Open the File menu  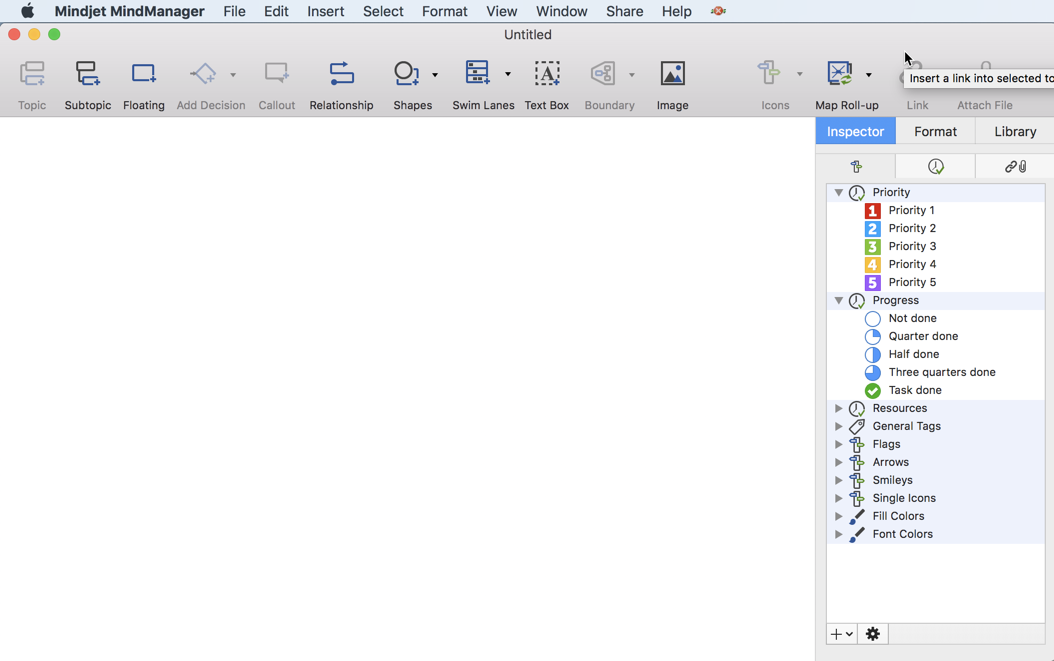(x=235, y=11)
